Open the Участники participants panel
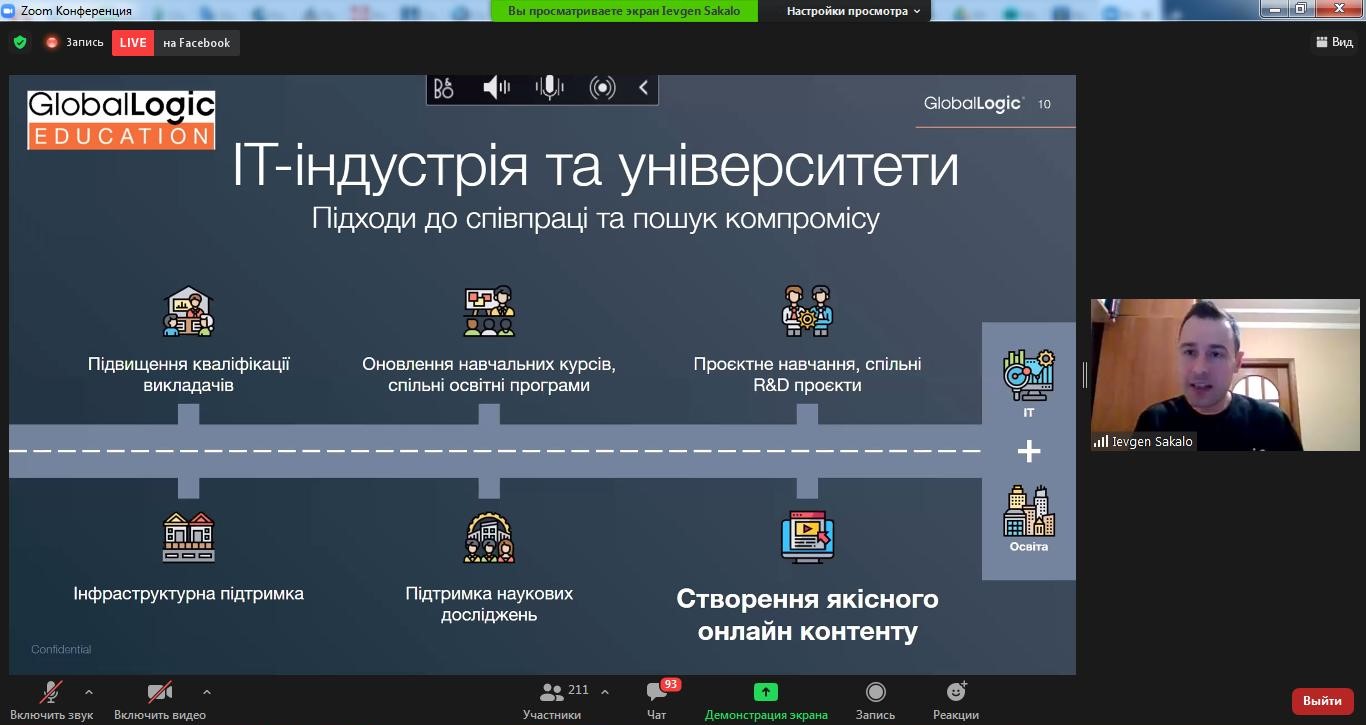1366x725 pixels. pyautogui.click(x=552, y=700)
